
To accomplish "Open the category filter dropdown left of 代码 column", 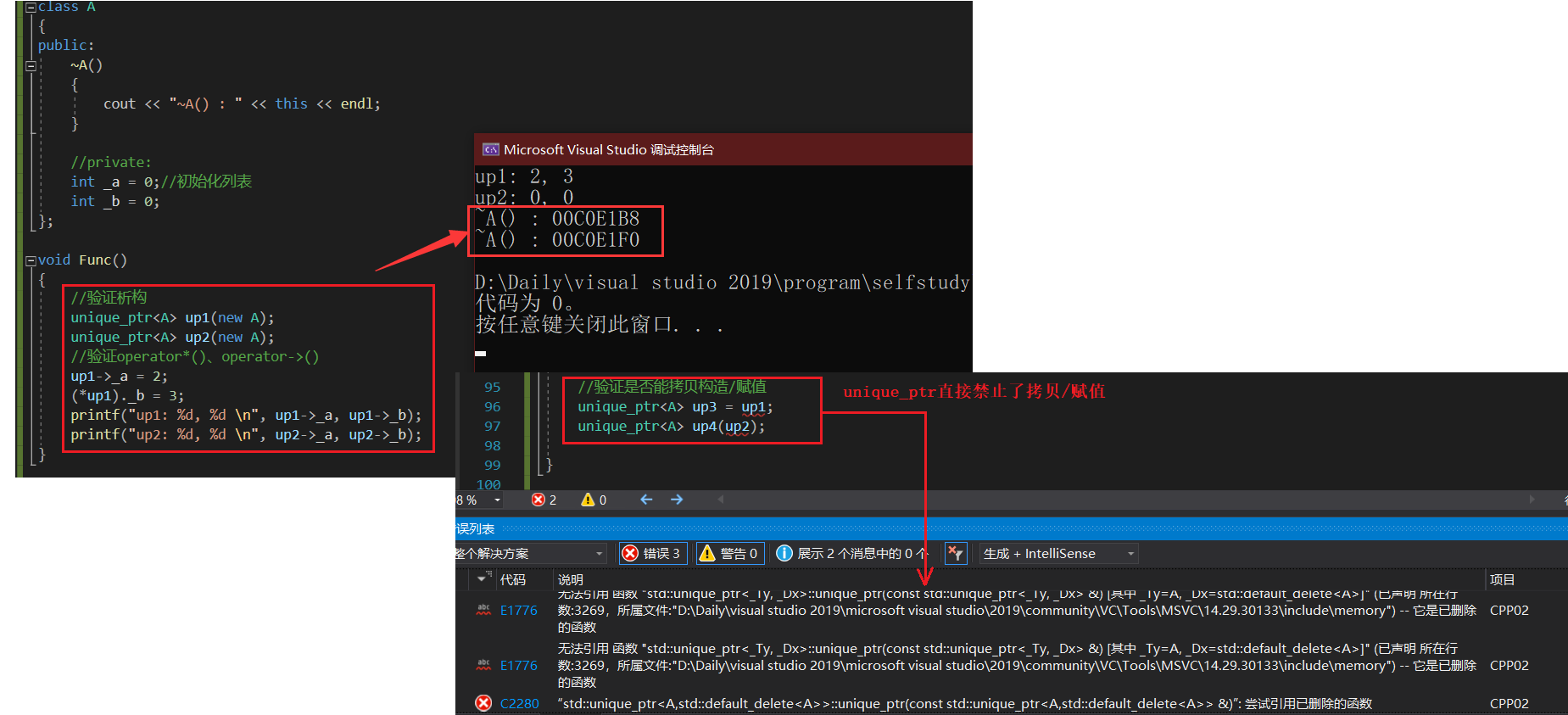I will click(483, 578).
